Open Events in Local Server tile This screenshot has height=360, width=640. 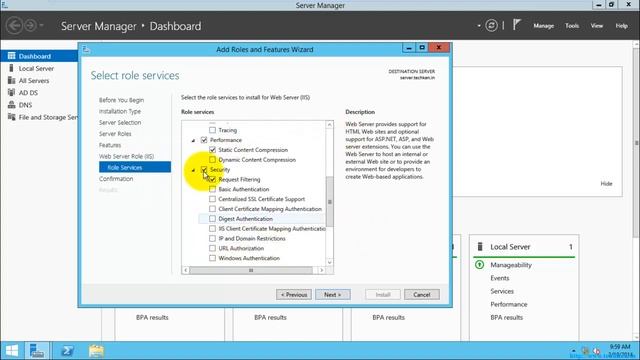coord(500,278)
